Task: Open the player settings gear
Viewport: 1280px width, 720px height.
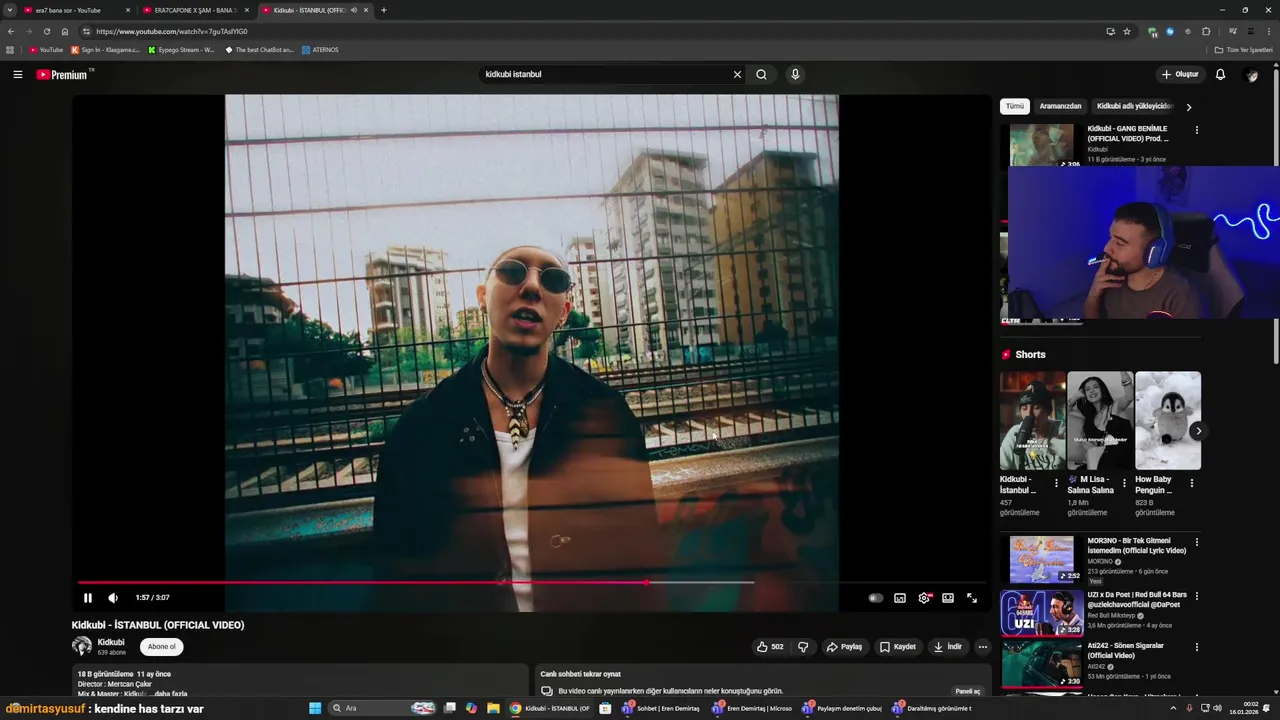Action: coord(924,598)
